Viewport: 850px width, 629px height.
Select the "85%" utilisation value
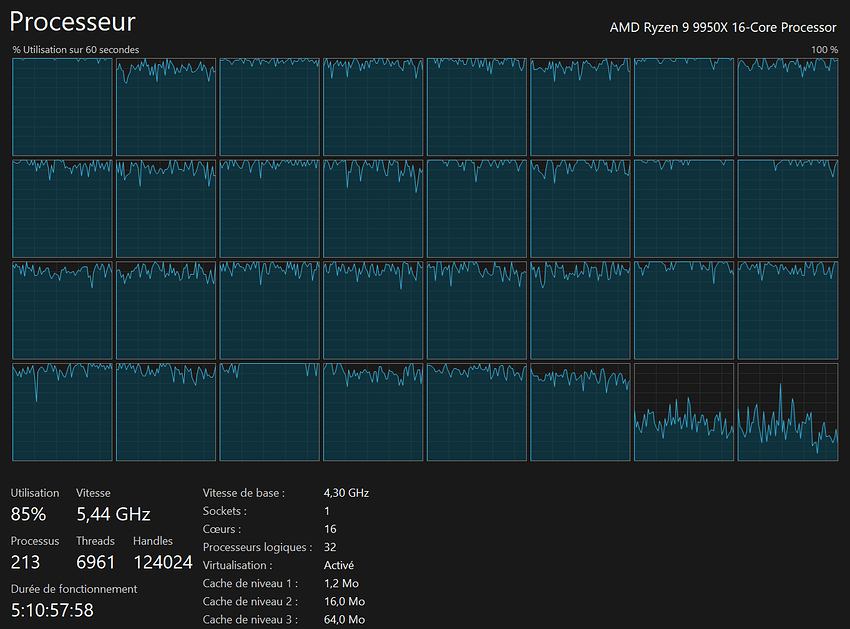tap(29, 514)
